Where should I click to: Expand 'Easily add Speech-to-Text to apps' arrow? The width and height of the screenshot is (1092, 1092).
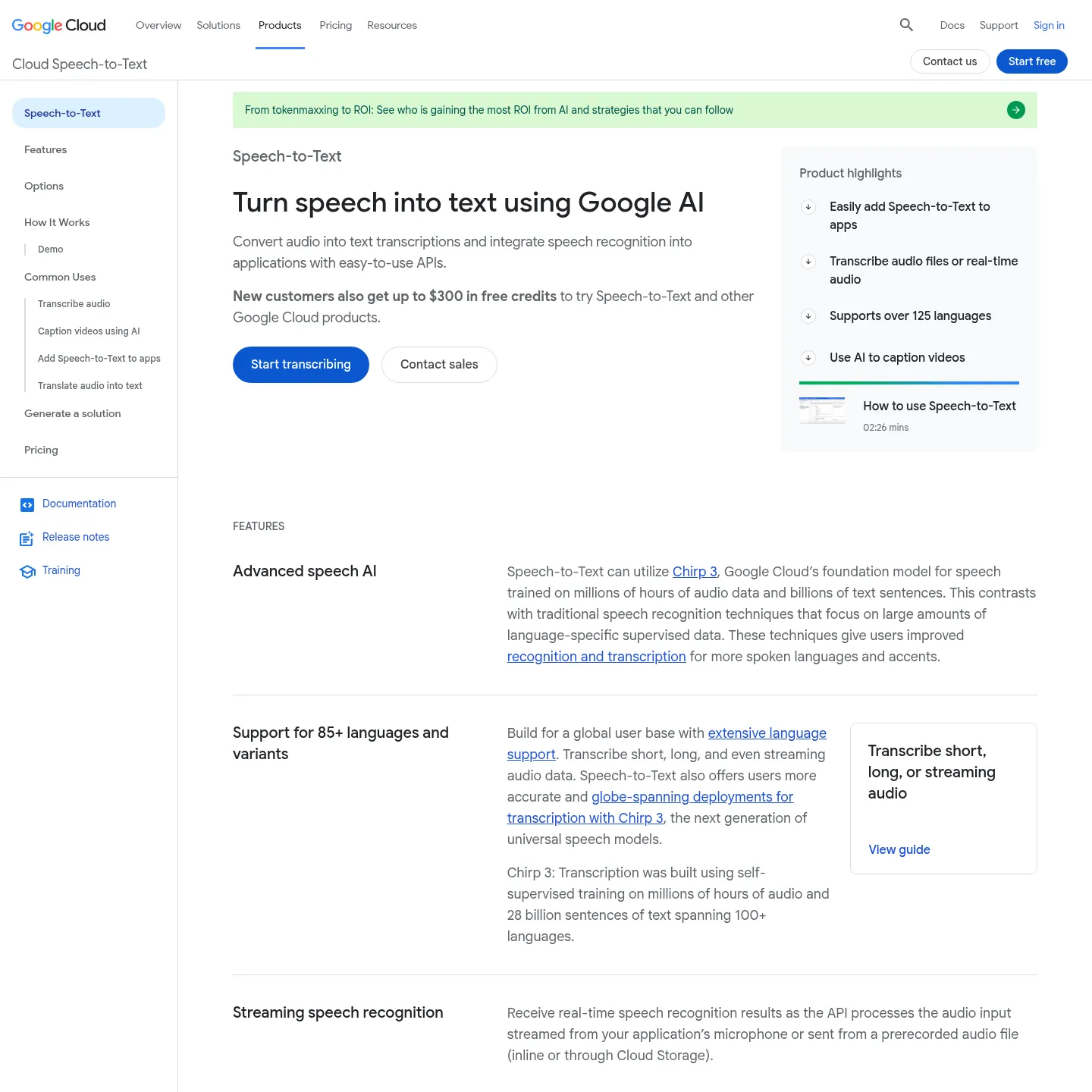[808, 207]
